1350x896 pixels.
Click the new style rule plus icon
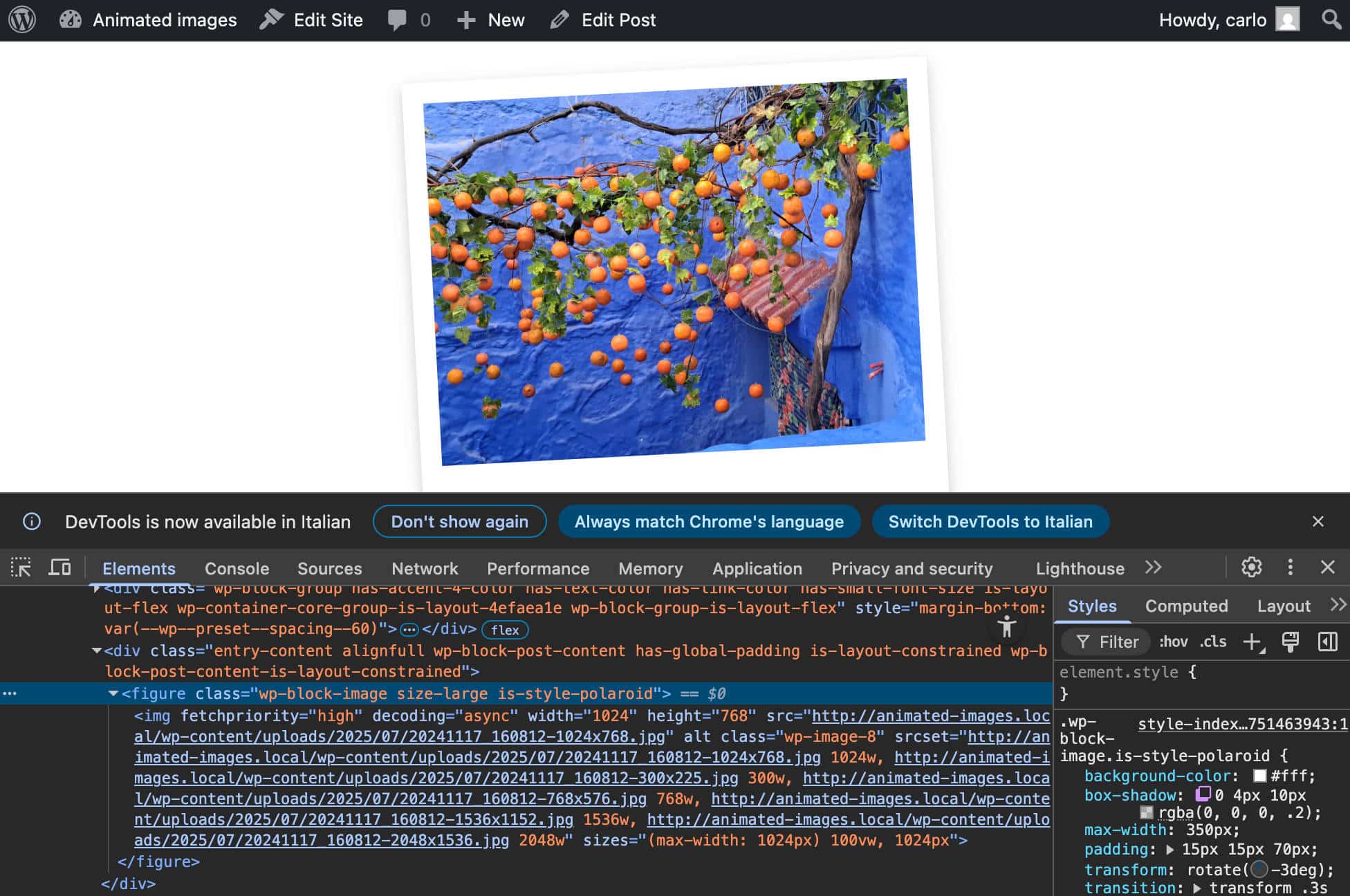1252,642
